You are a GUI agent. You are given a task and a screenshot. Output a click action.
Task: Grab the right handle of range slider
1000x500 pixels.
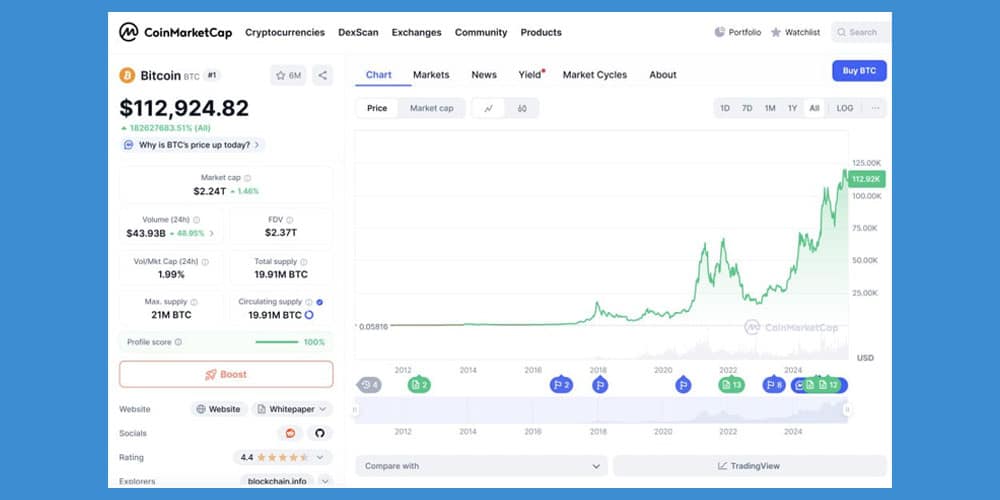848,410
